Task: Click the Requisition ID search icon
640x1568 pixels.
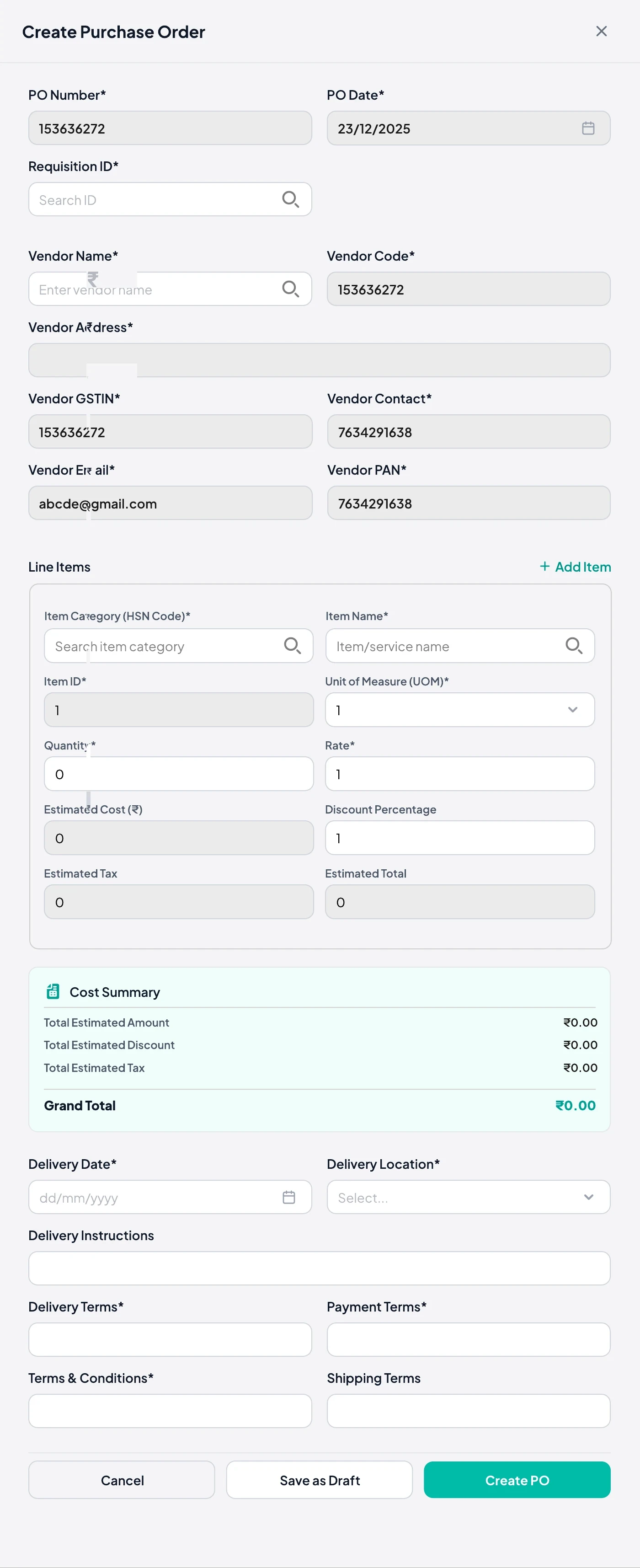Action: (290, 199)
